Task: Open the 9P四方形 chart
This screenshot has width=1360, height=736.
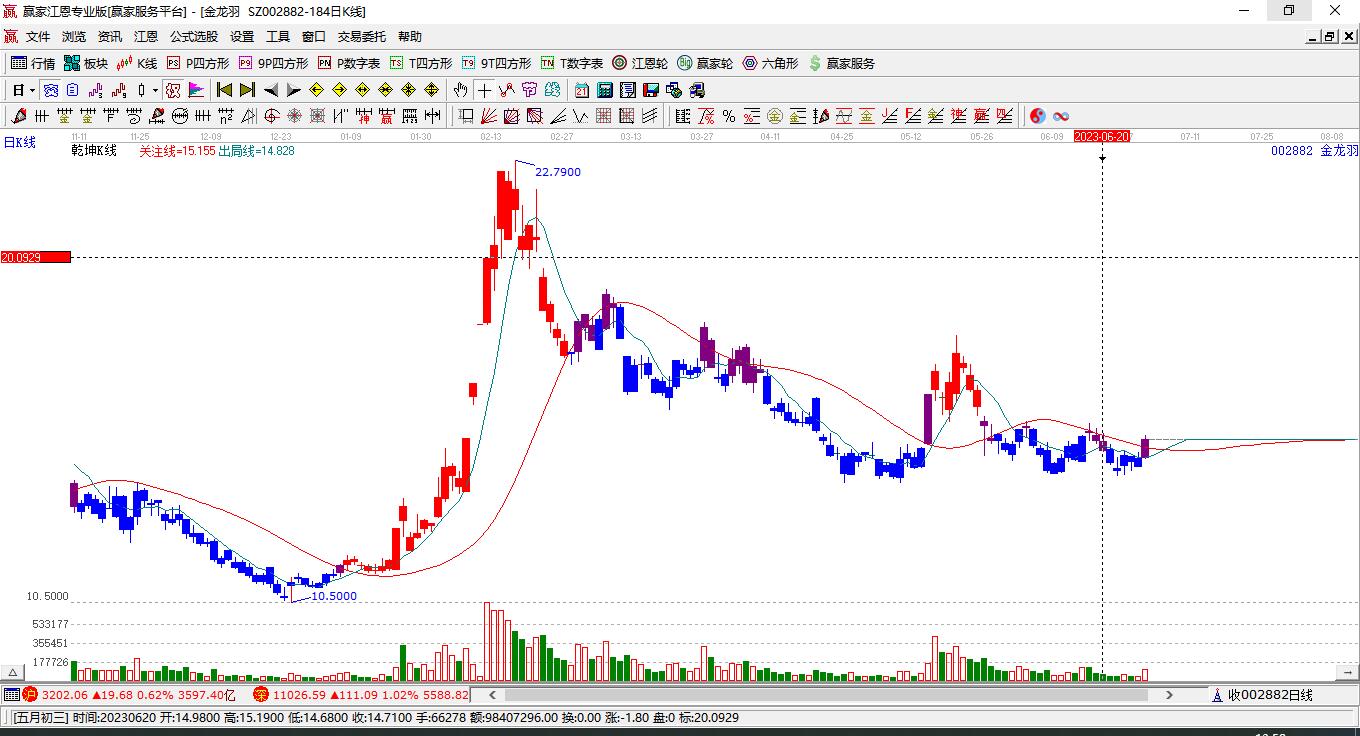Action: click(x=273, y=63)
